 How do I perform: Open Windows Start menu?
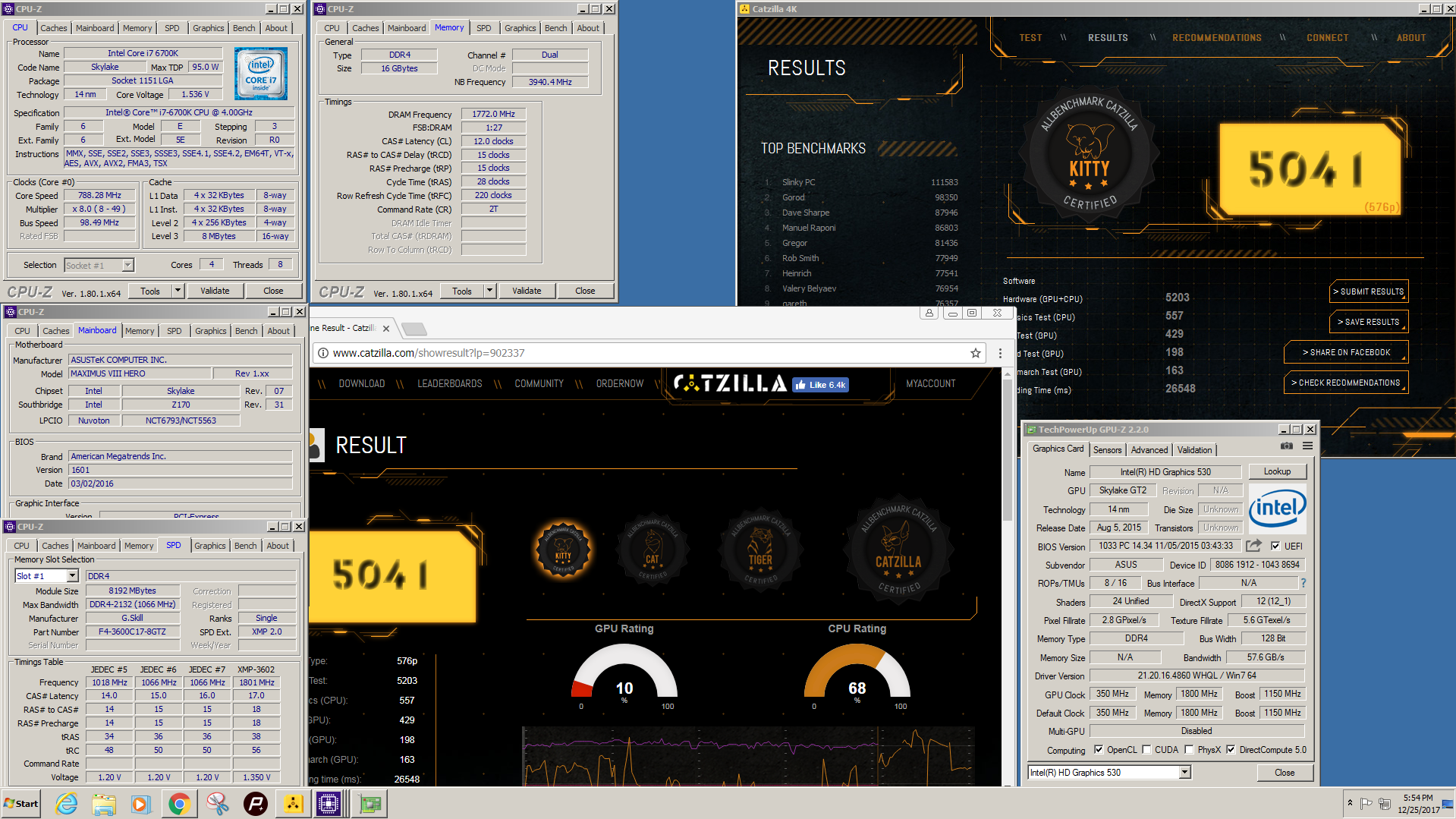(20, 804)
